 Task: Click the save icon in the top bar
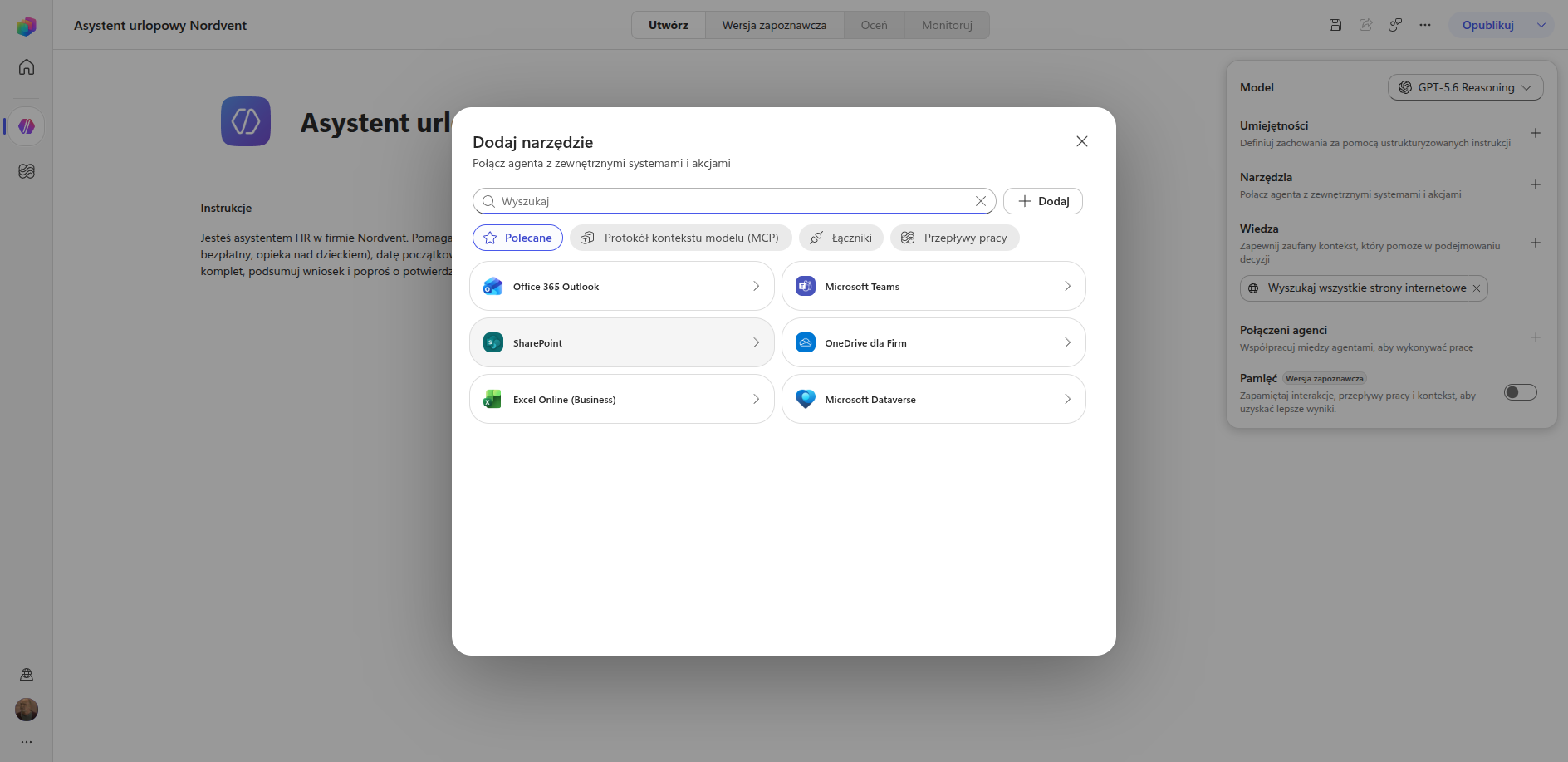click(1335, 25)
